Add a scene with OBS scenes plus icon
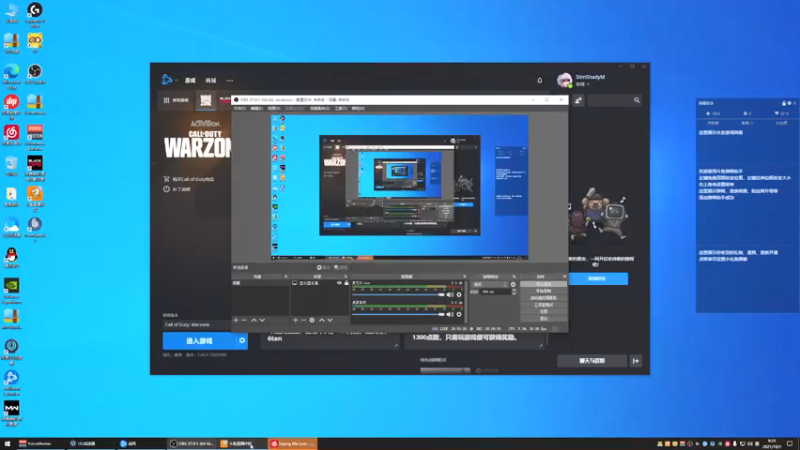Screen dimensions: 800x450 pyautogui.click(x=236, y=320)
